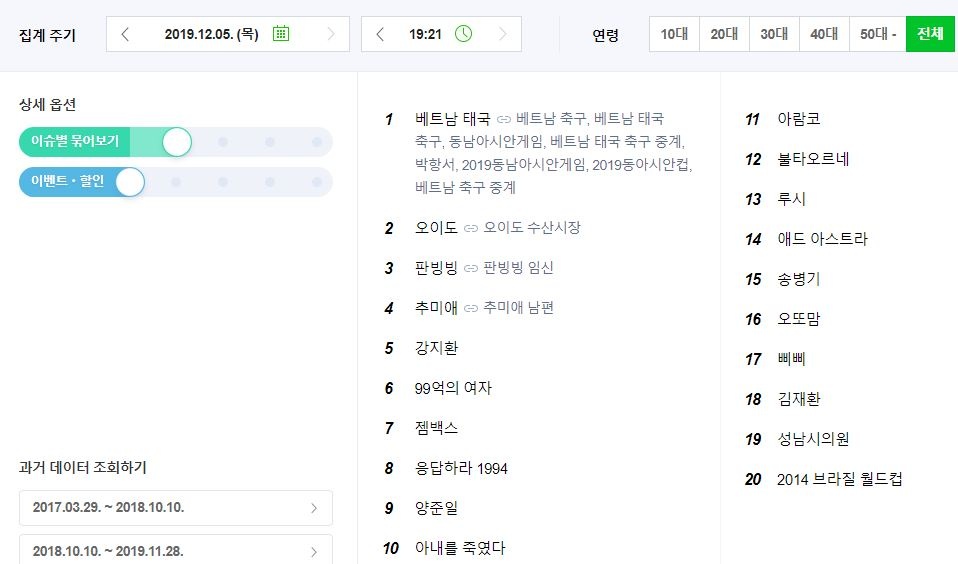Go to previous time with left arrow

380,34
